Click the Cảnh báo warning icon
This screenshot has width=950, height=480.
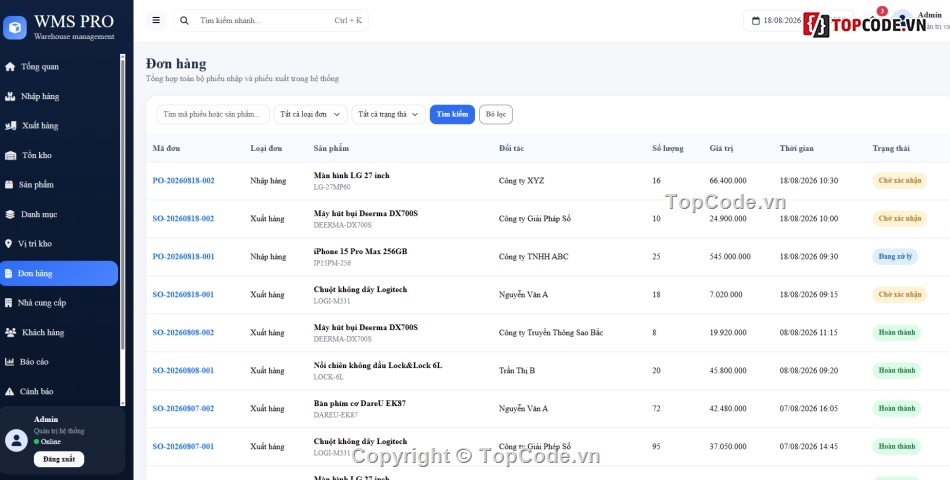tap(9, 392)
